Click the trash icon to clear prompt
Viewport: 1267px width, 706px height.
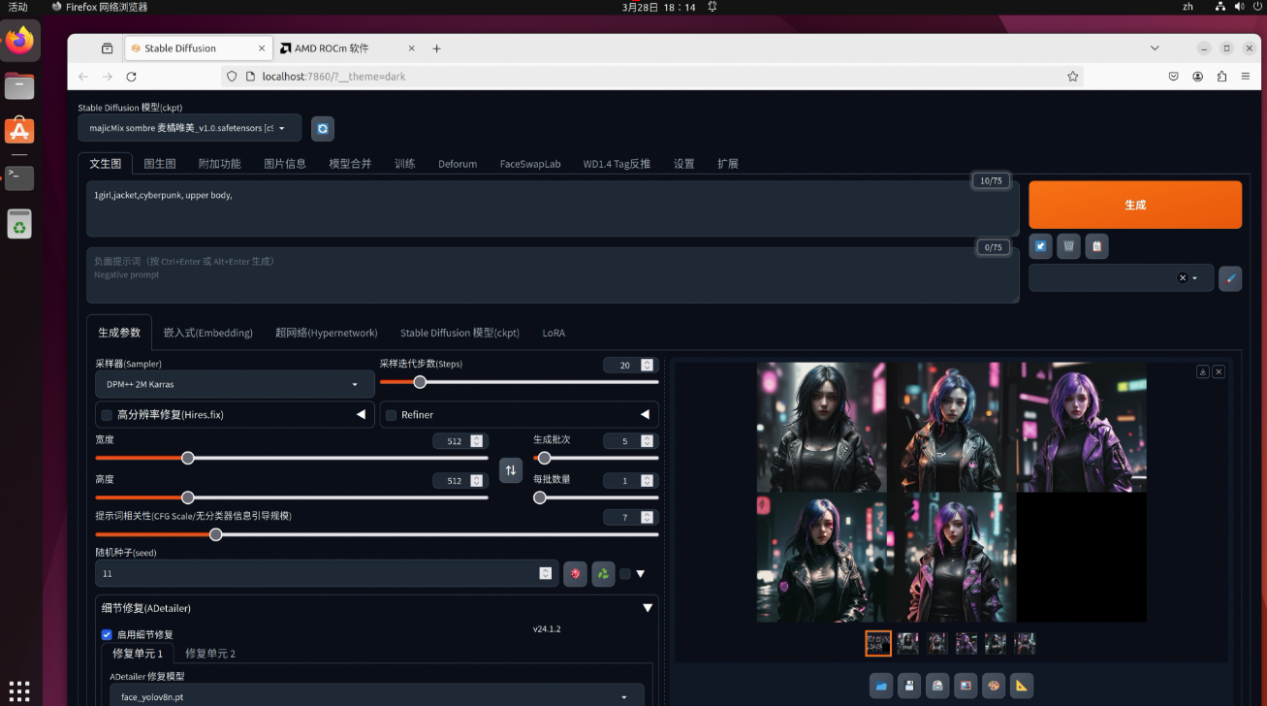tap(1069, 246)
